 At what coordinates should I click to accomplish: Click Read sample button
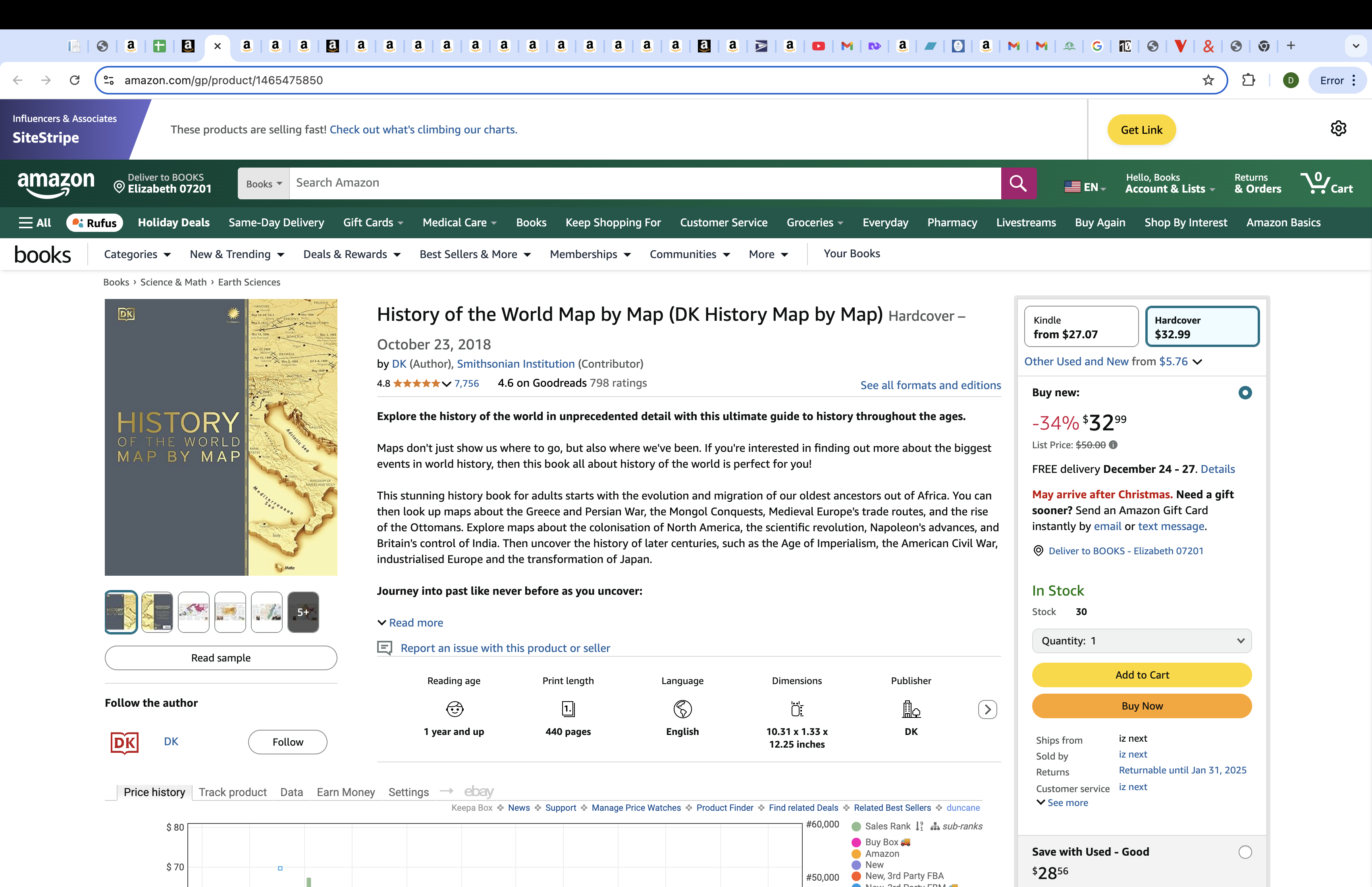(220, 658)
